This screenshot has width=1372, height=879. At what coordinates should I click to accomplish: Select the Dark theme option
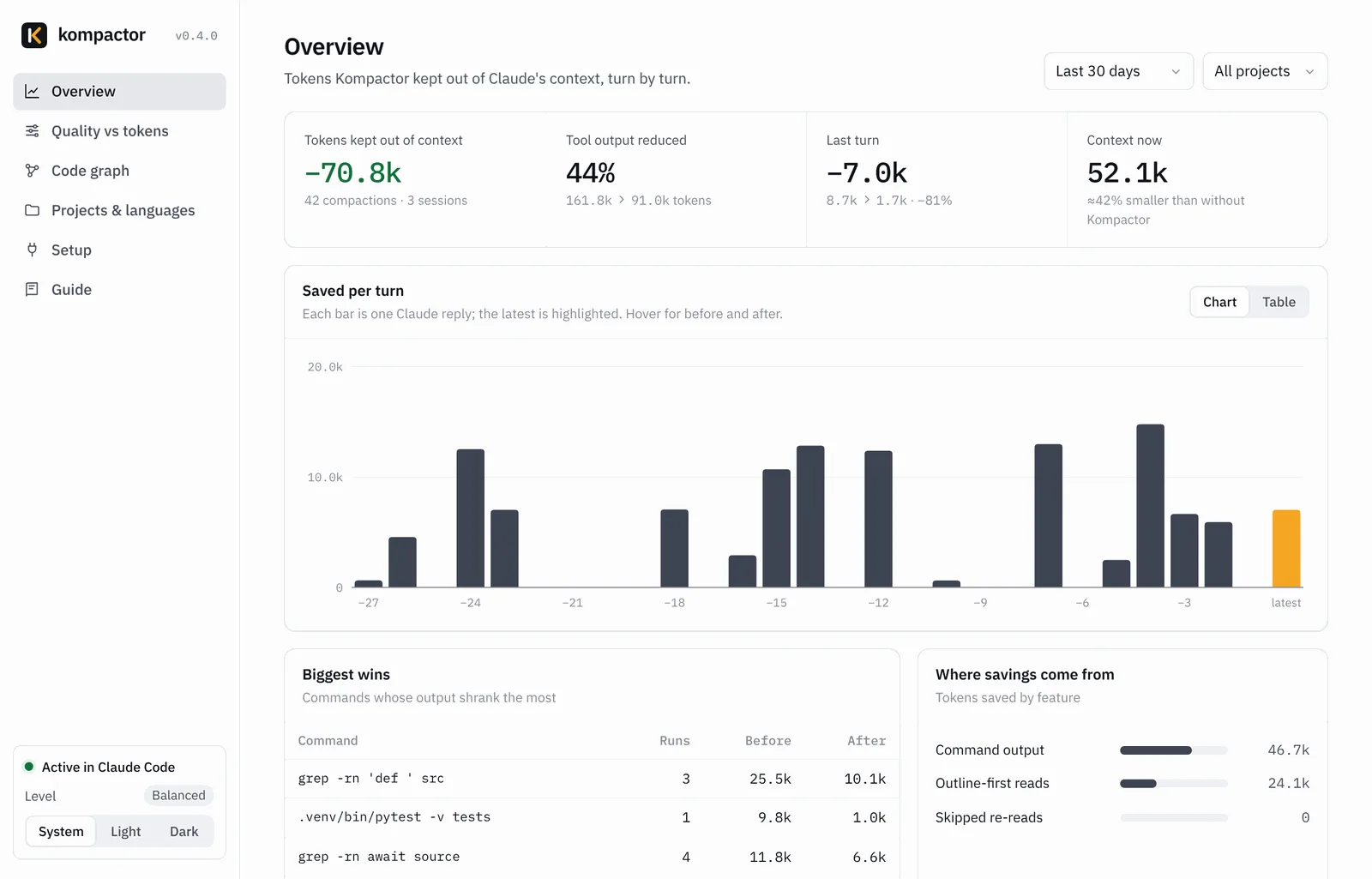coord(184,832)
